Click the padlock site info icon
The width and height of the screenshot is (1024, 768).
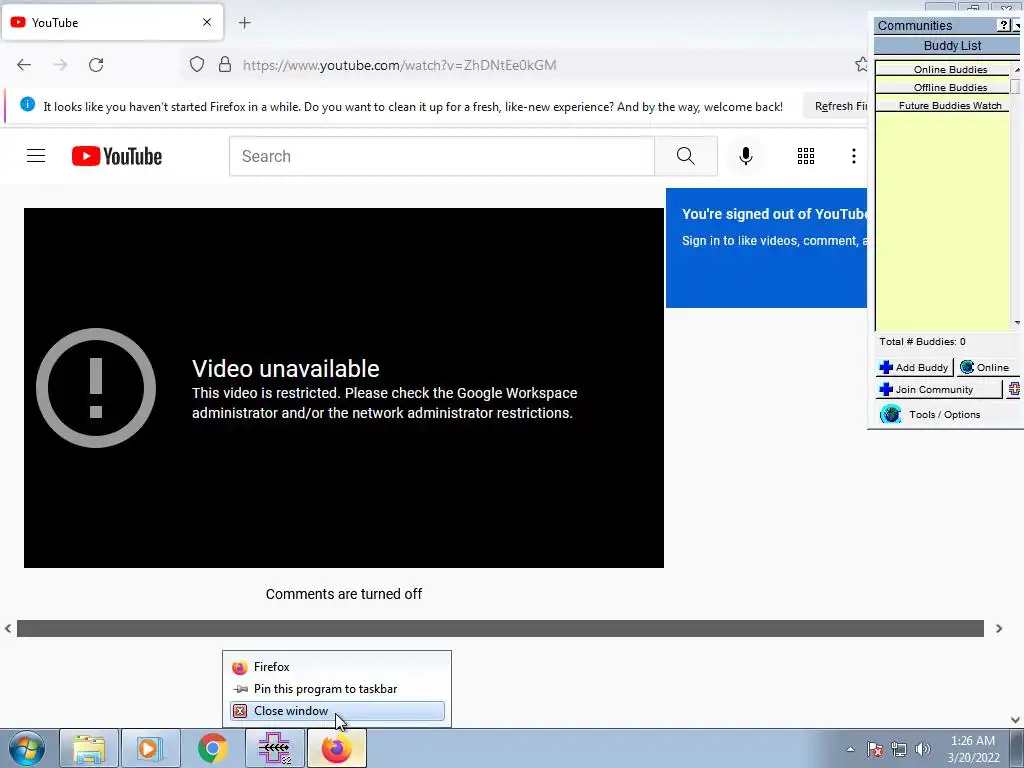point(225,65)
